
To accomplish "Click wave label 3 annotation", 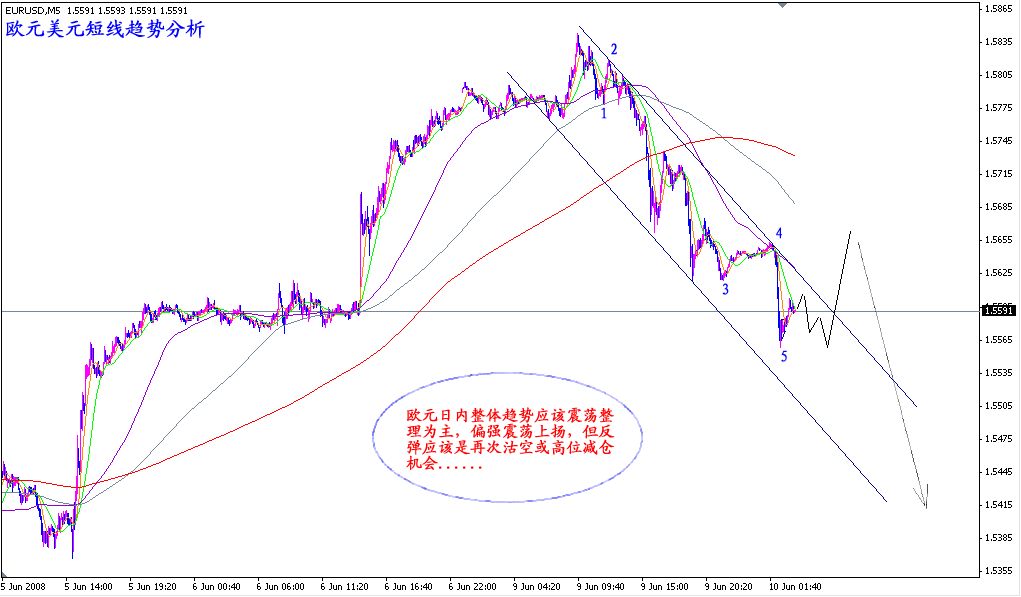I will [x=724, y=288].
